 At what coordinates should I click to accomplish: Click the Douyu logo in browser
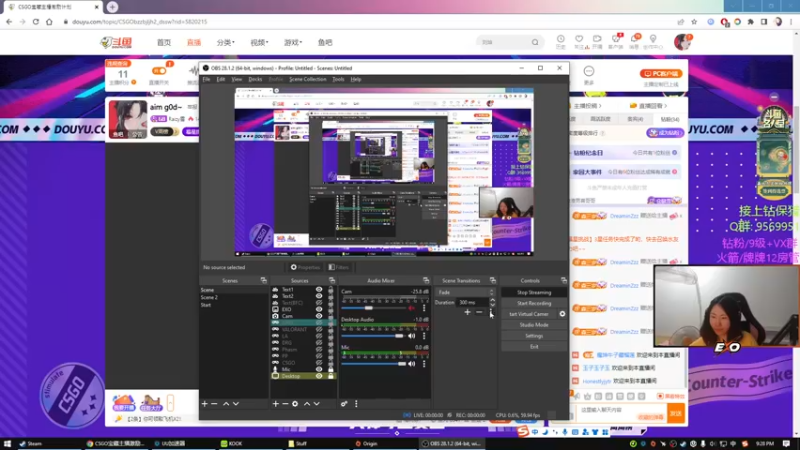(116, 42)
